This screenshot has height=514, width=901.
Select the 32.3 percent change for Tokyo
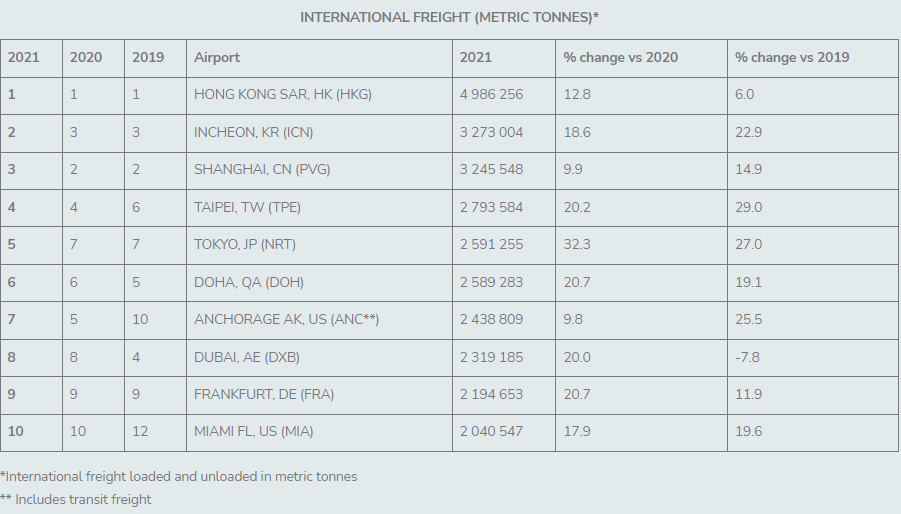(x=576, y=245)
